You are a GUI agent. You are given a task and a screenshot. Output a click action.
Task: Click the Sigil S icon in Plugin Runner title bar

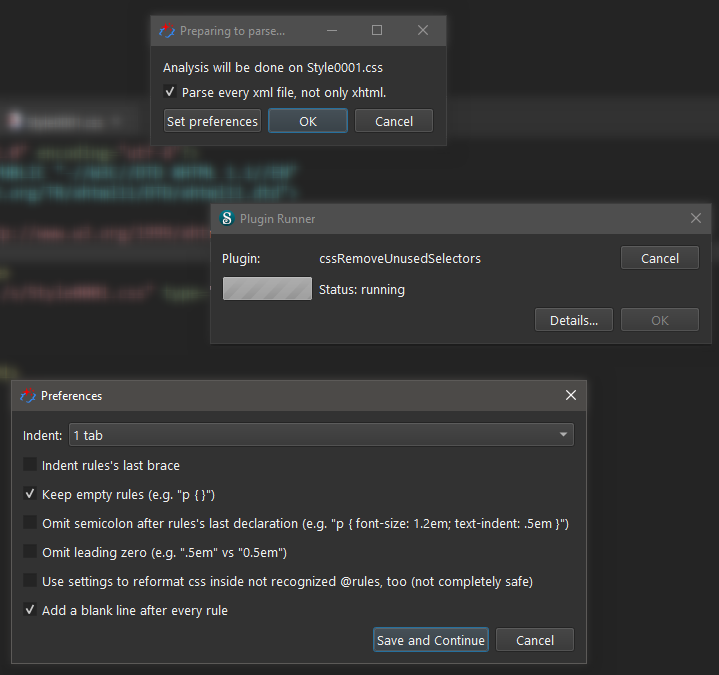click(227, 218)
